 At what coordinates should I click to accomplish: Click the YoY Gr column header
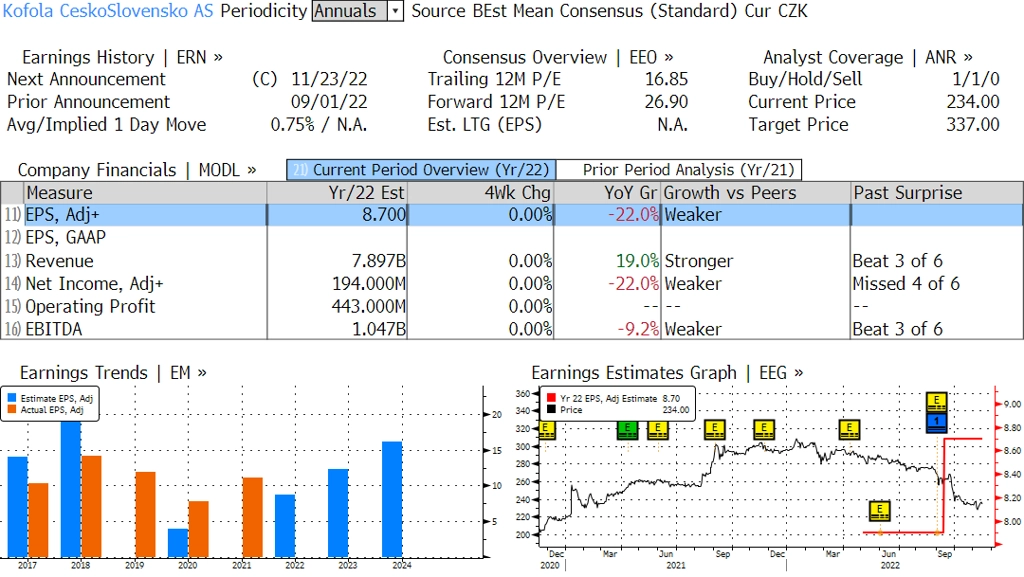(607, 193)
